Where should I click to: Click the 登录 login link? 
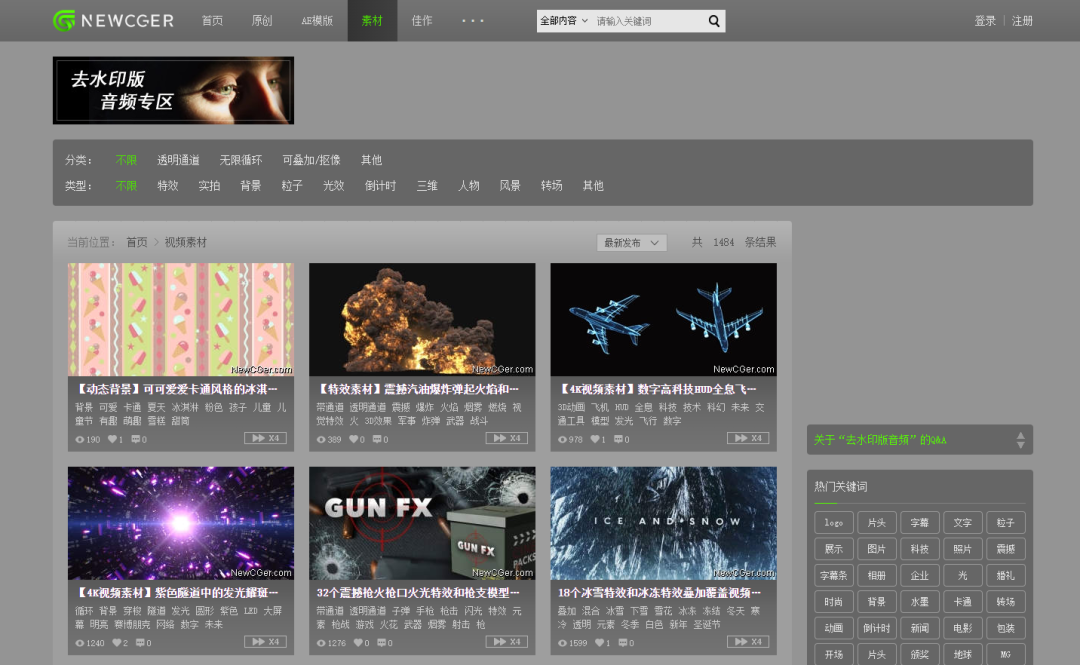coord(985,21)
